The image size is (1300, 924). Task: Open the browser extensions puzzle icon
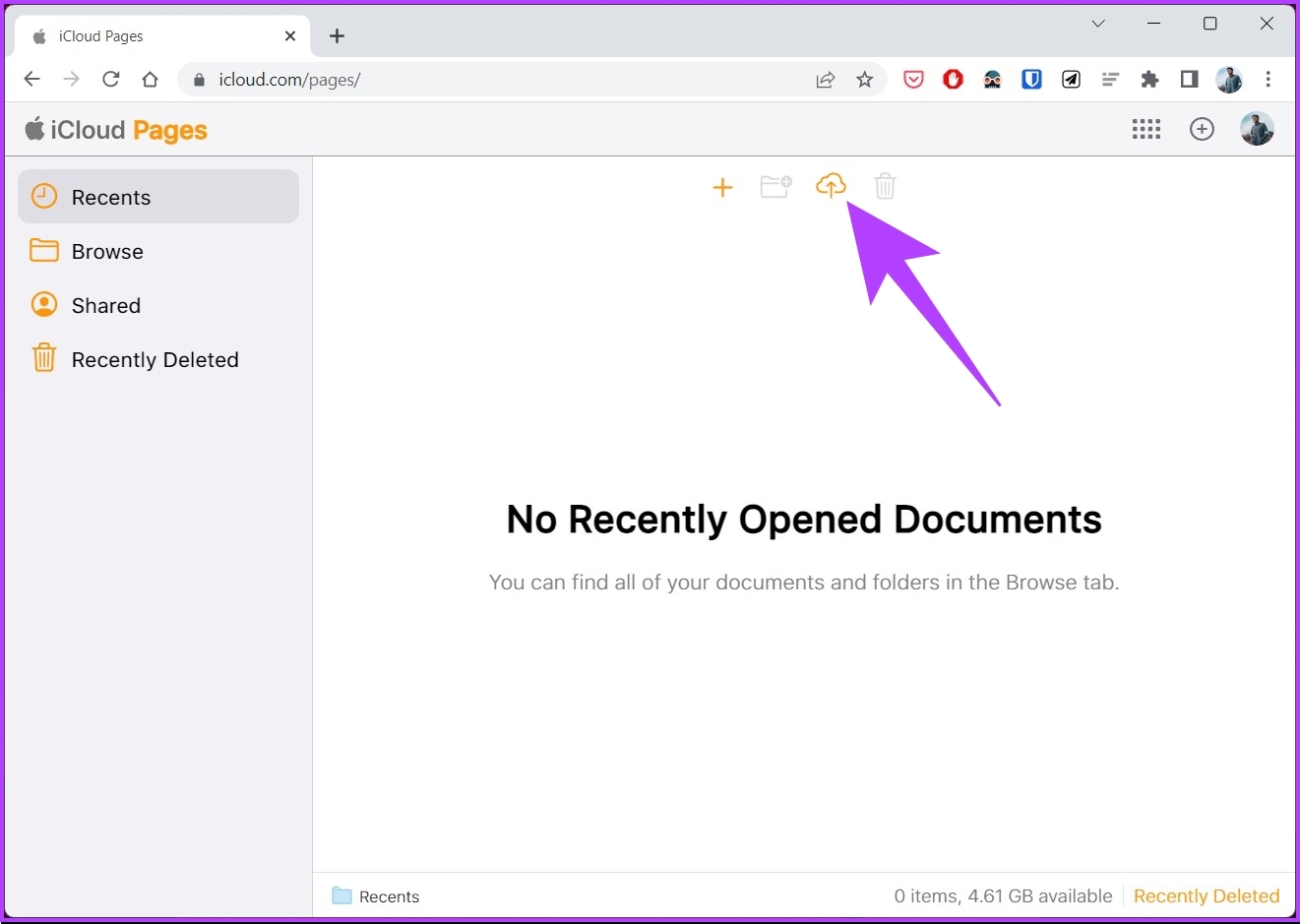[1149, 80]
